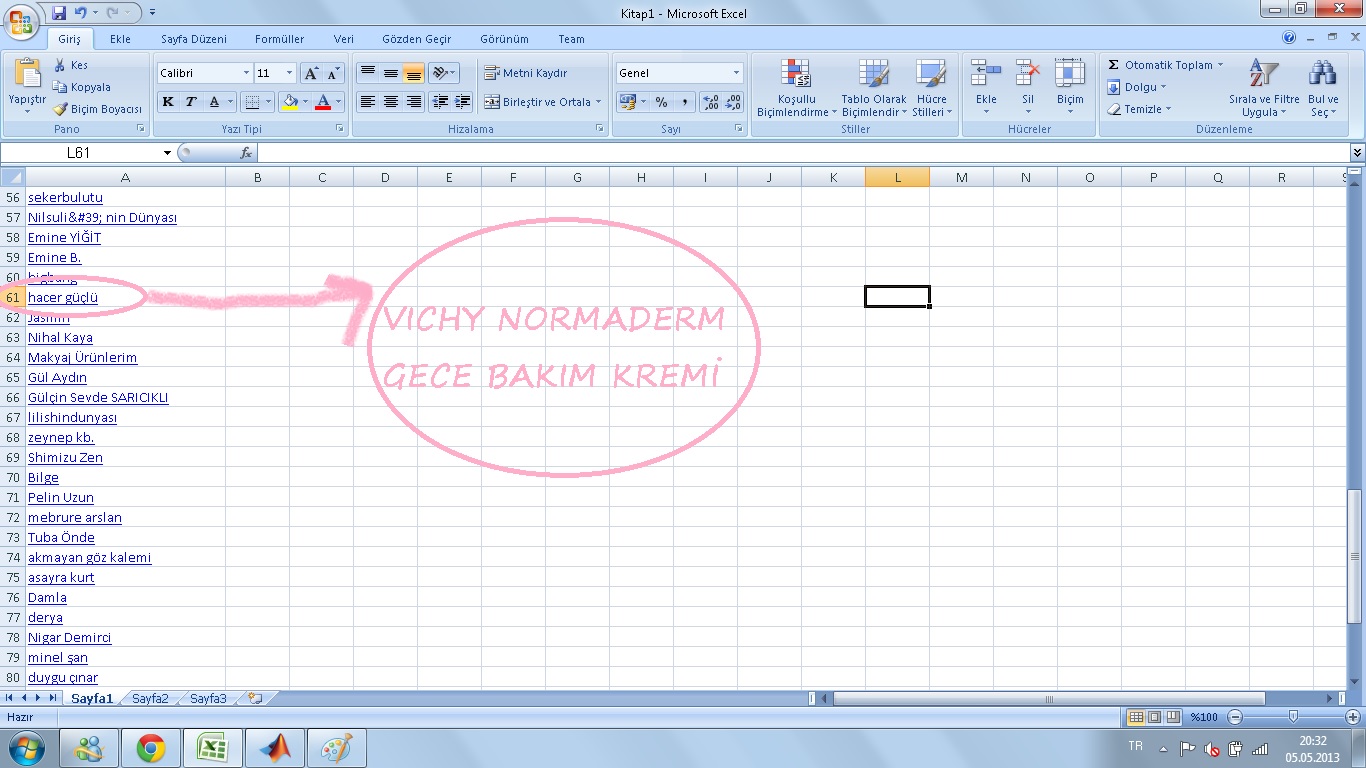Apply comma style
This screenshot has height=768, width=1366.
coord(684,102)
